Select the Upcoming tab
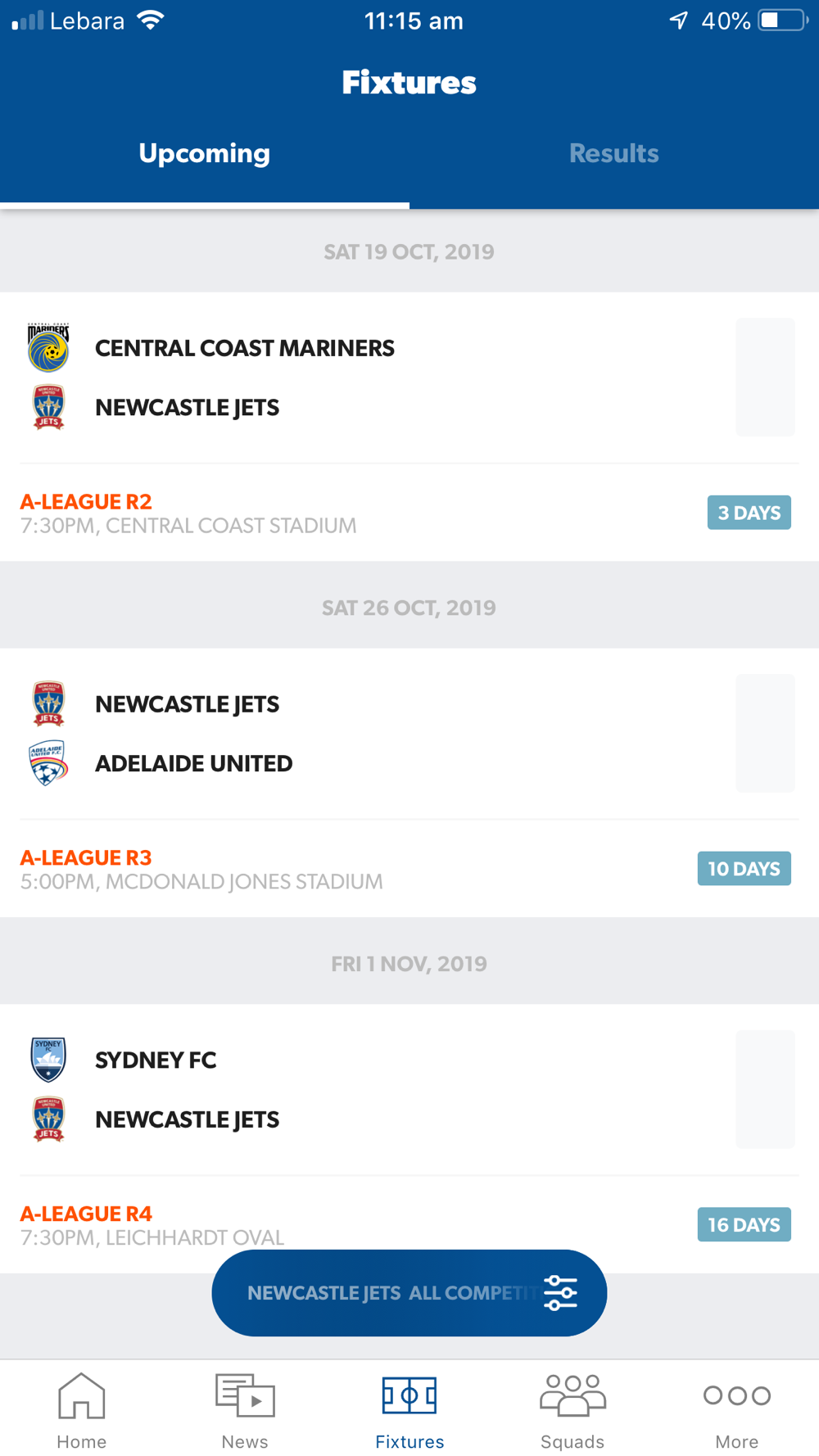819x1456 pixels. tap(205, 153)
